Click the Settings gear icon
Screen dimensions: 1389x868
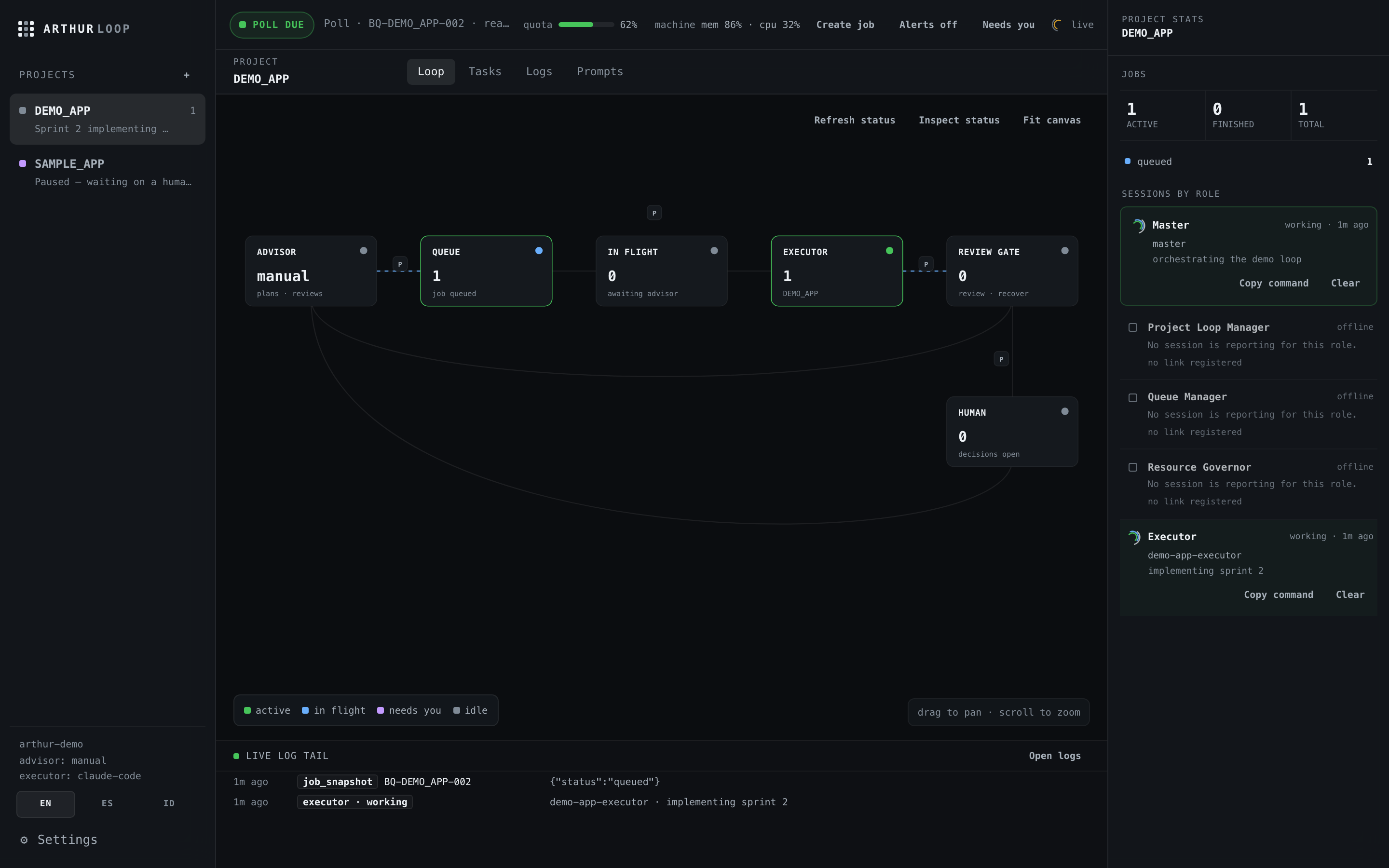24,840
